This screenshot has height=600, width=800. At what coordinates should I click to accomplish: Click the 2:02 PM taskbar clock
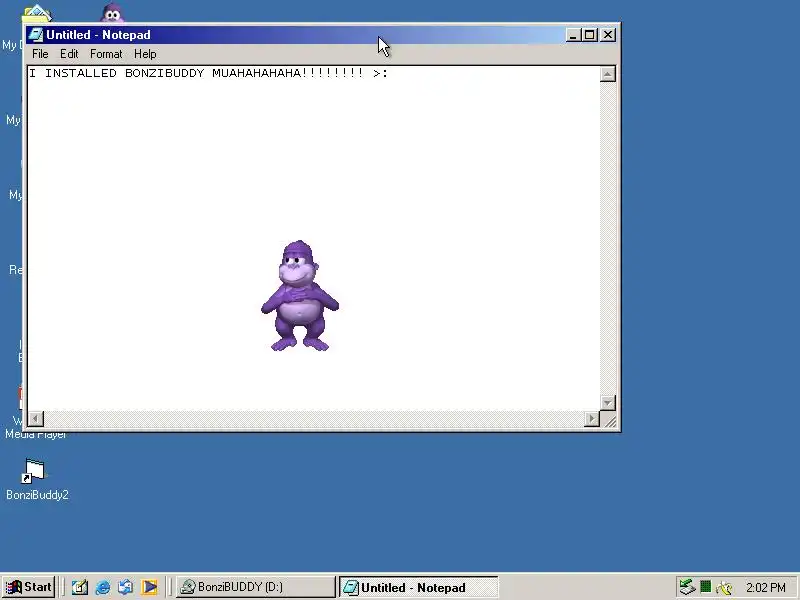tap(765, 588)
